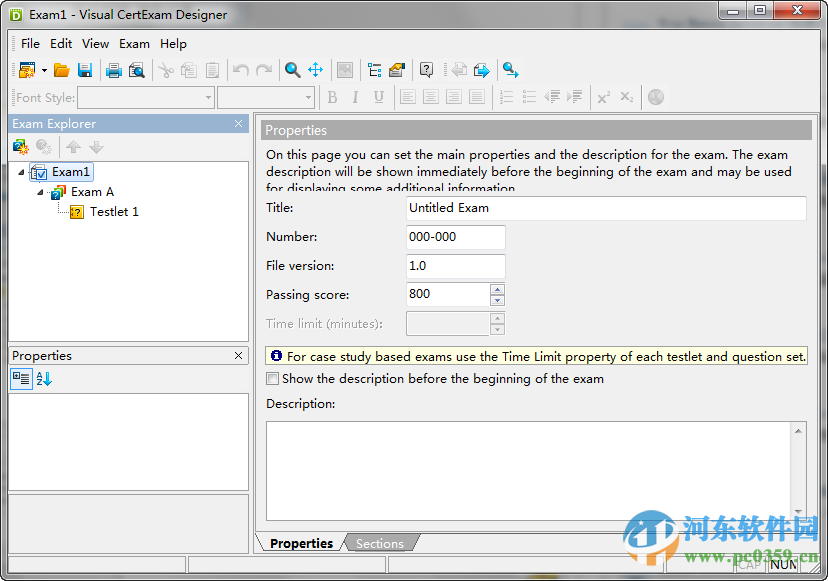This screenshot has width=828, height=581.
Task: Click the Insert Image icon
Action: click(x=345, y=70)
